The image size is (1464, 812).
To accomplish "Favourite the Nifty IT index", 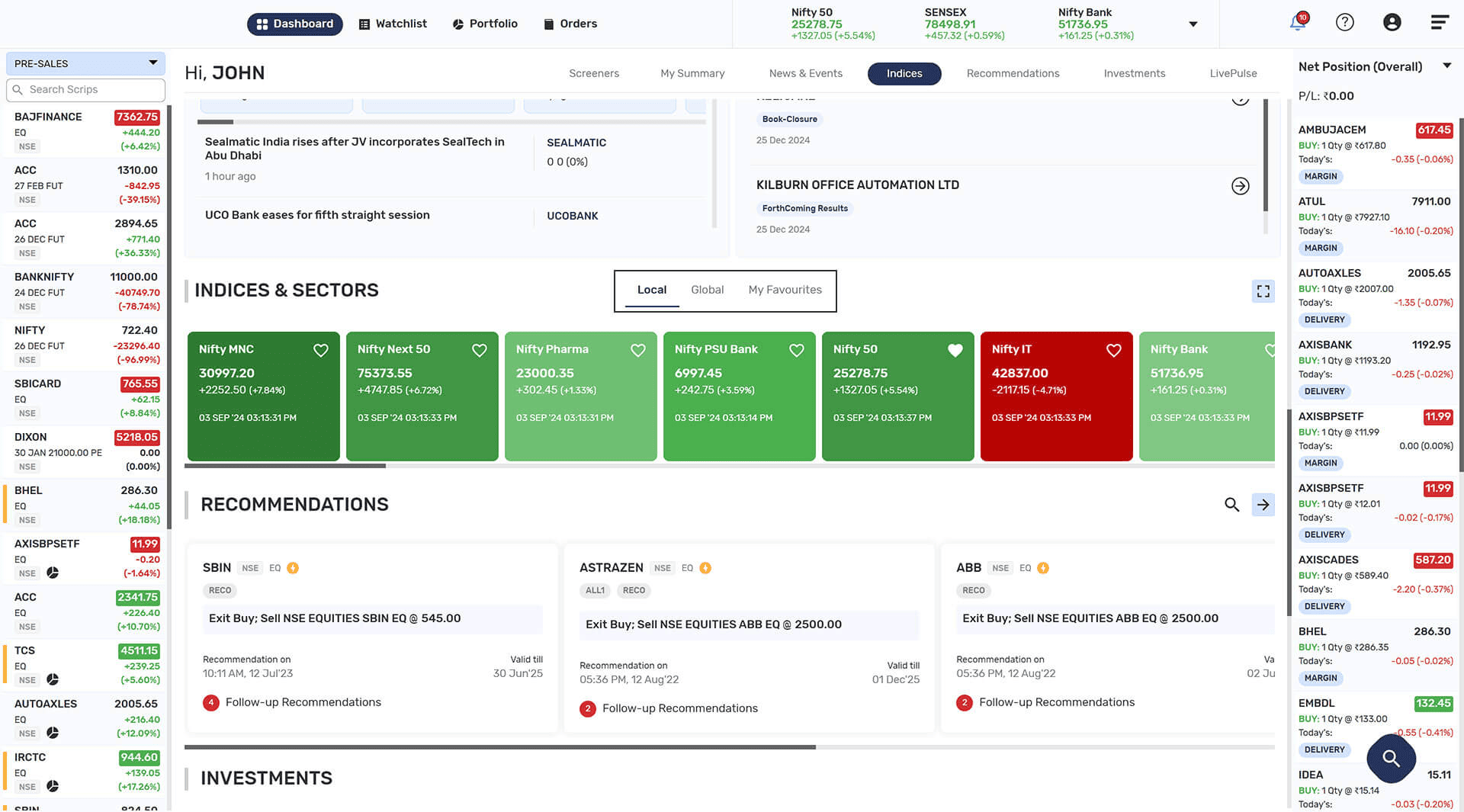I will [x=1114, y=350].
